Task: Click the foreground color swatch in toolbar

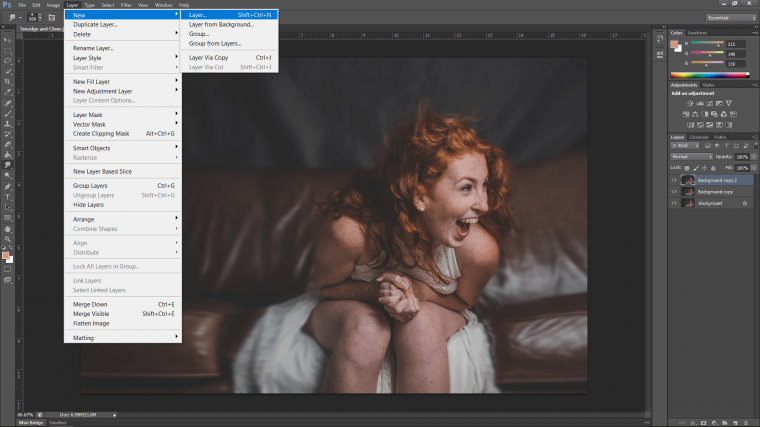Action: tap(5, 256)
